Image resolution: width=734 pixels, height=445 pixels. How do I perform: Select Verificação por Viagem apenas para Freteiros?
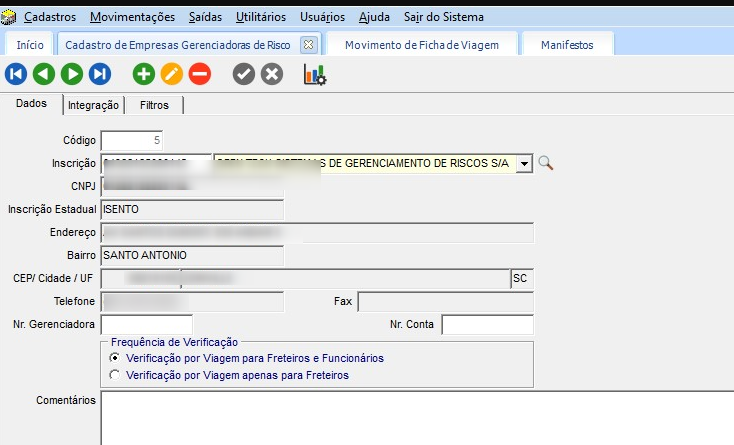[x=116, y=375]
